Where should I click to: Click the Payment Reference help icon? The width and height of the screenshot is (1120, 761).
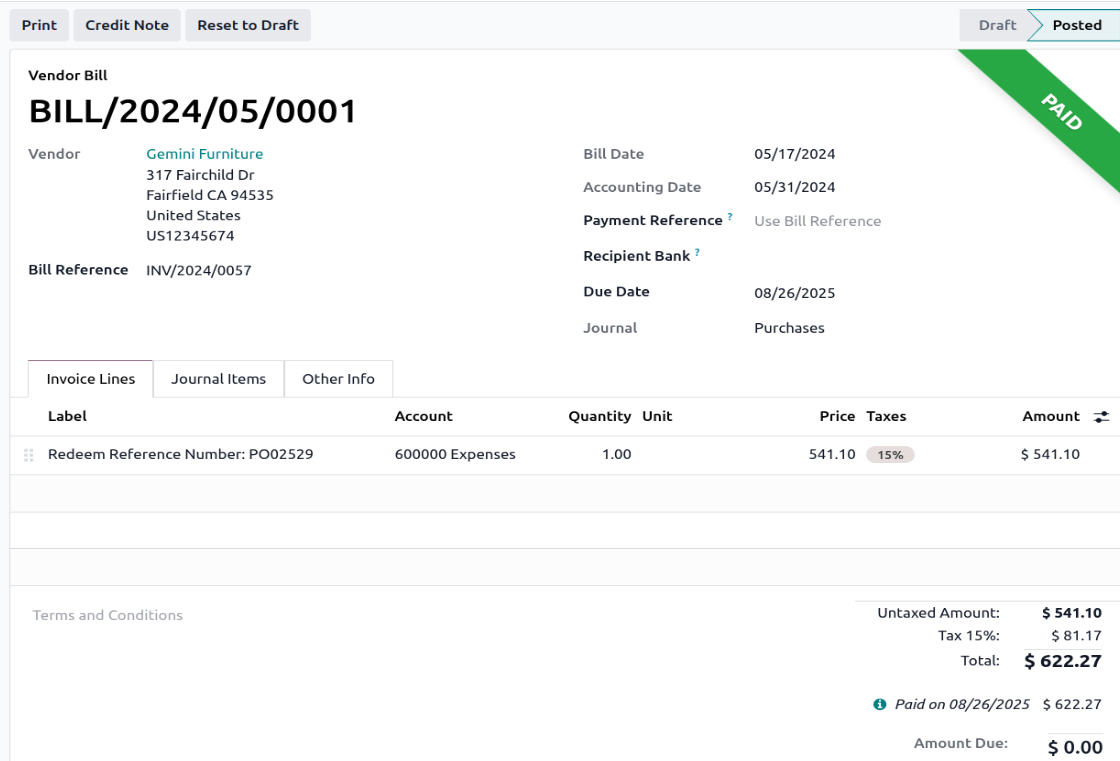(x=730, y=217)
